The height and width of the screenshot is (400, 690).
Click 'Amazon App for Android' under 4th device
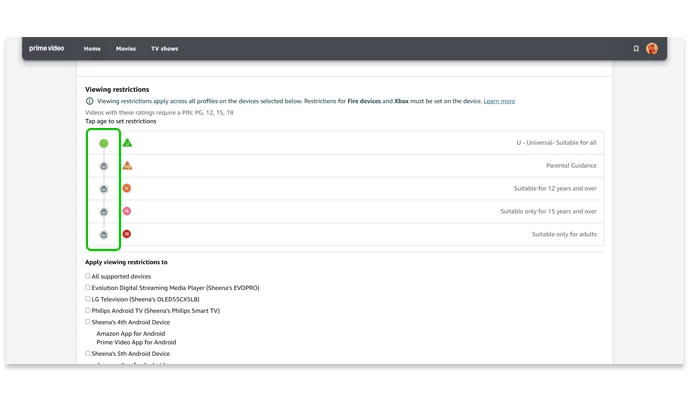[131, 334]
